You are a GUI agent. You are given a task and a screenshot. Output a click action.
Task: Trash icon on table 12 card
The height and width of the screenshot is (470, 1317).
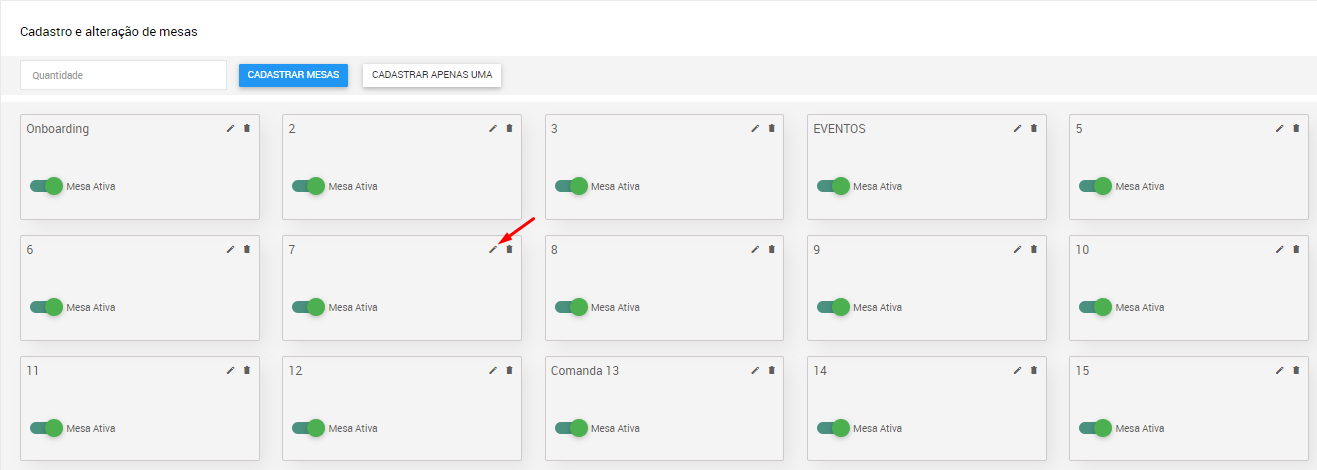(509, 370)
